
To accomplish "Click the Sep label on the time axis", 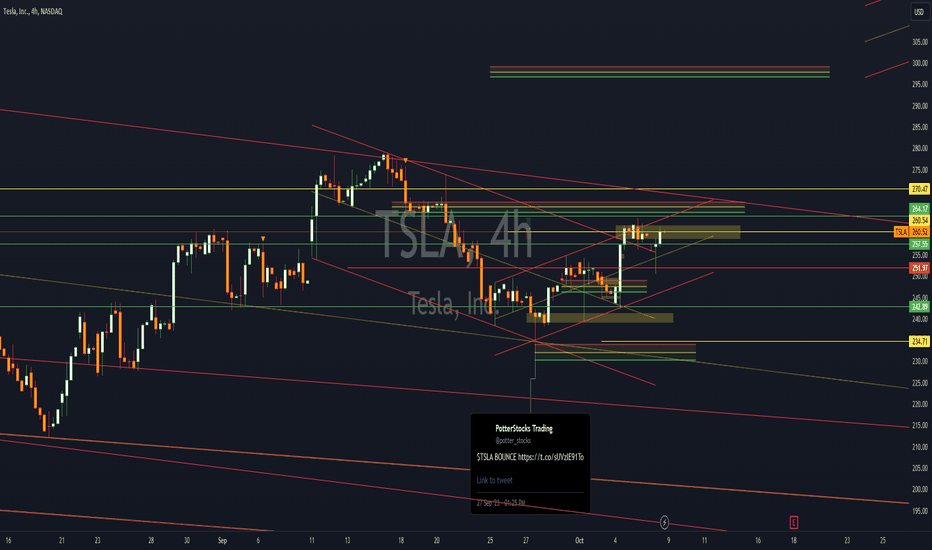I will coord(222,540).
